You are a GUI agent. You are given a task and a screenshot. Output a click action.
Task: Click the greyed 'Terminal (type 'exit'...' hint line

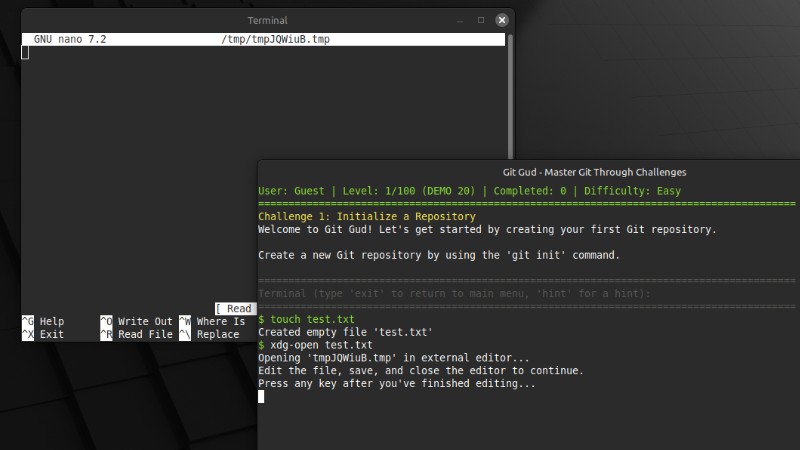pos(455,293)
